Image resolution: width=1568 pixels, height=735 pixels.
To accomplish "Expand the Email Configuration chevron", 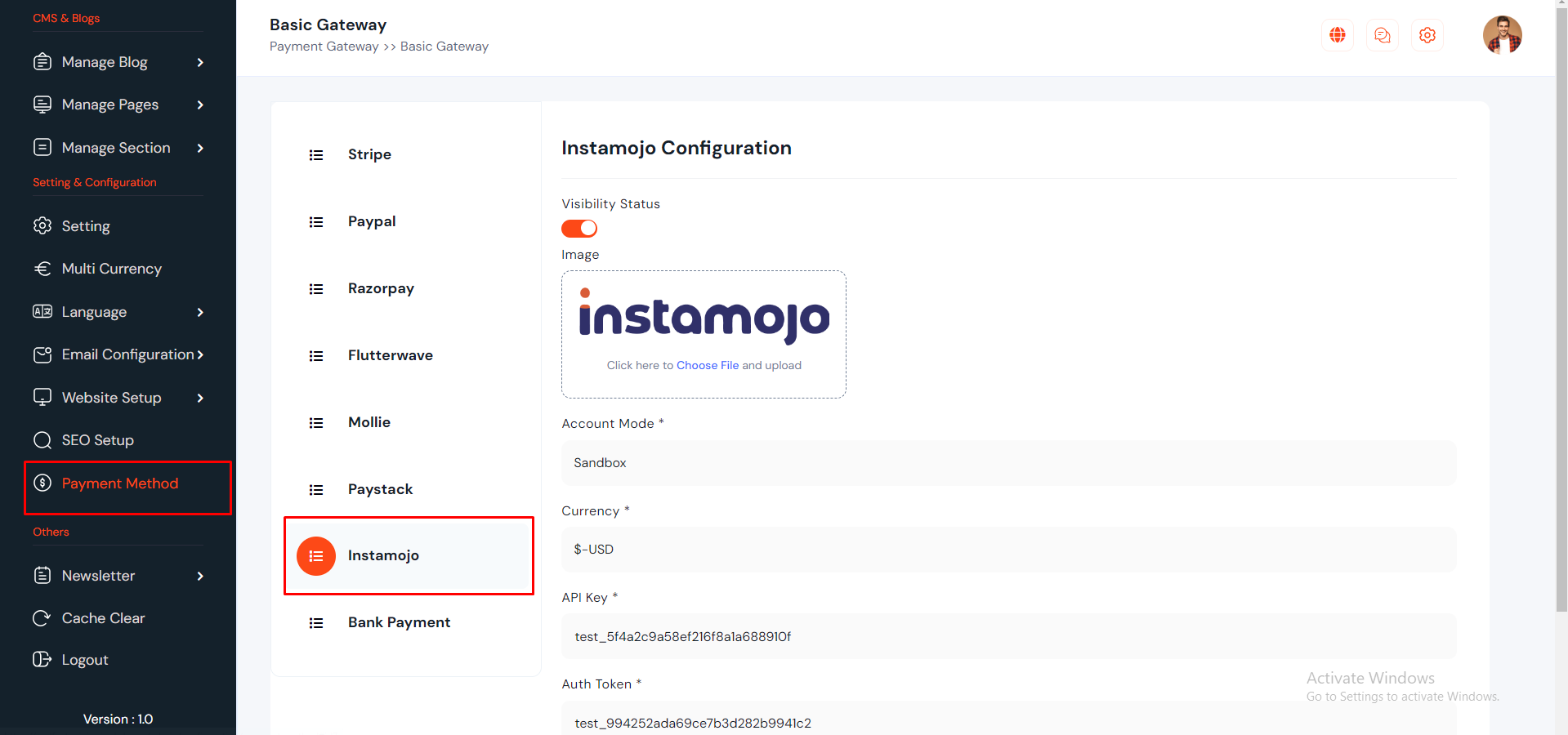I will coord(200,354).
